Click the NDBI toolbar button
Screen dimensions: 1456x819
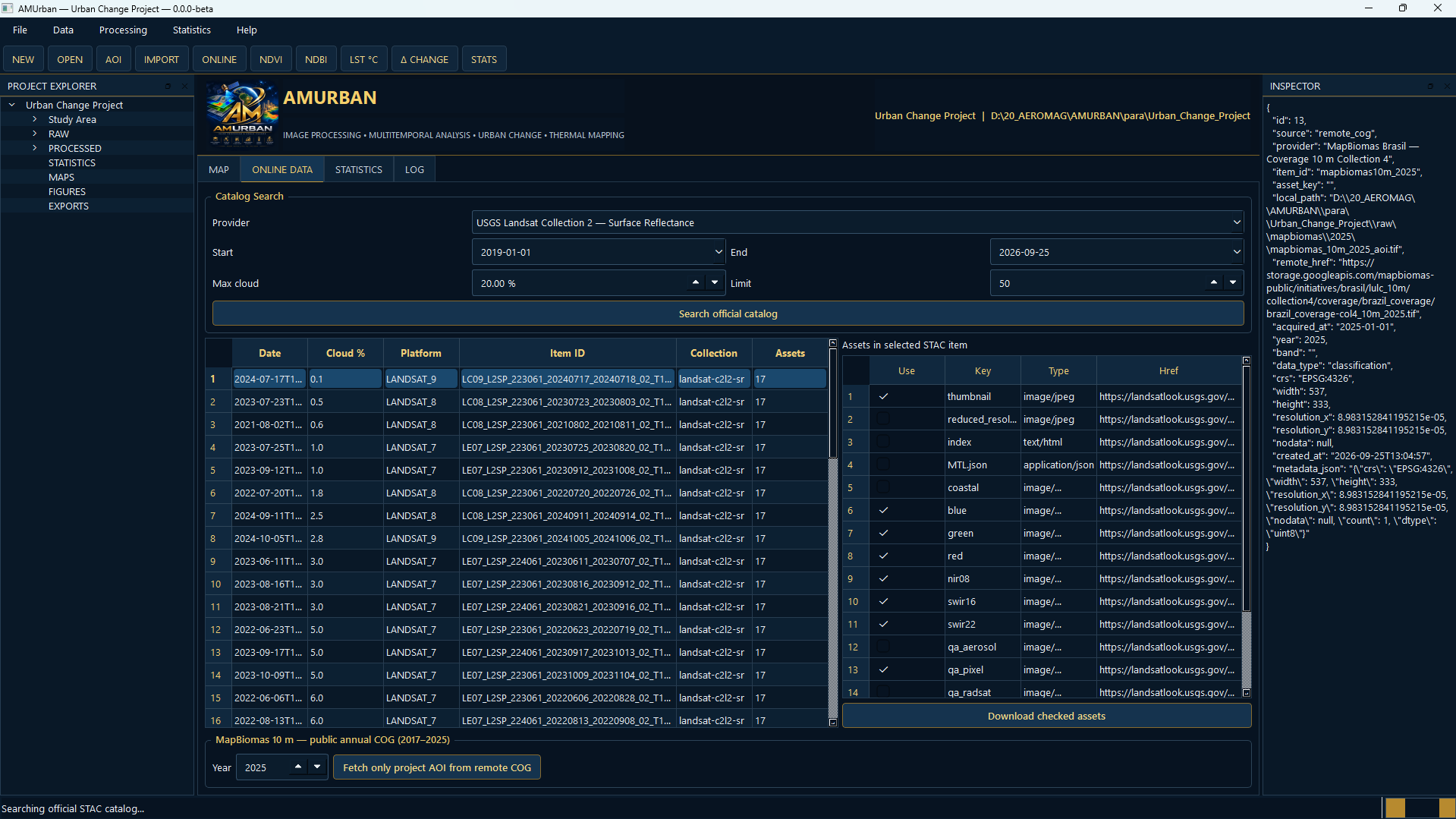click(x=316, y=59)
